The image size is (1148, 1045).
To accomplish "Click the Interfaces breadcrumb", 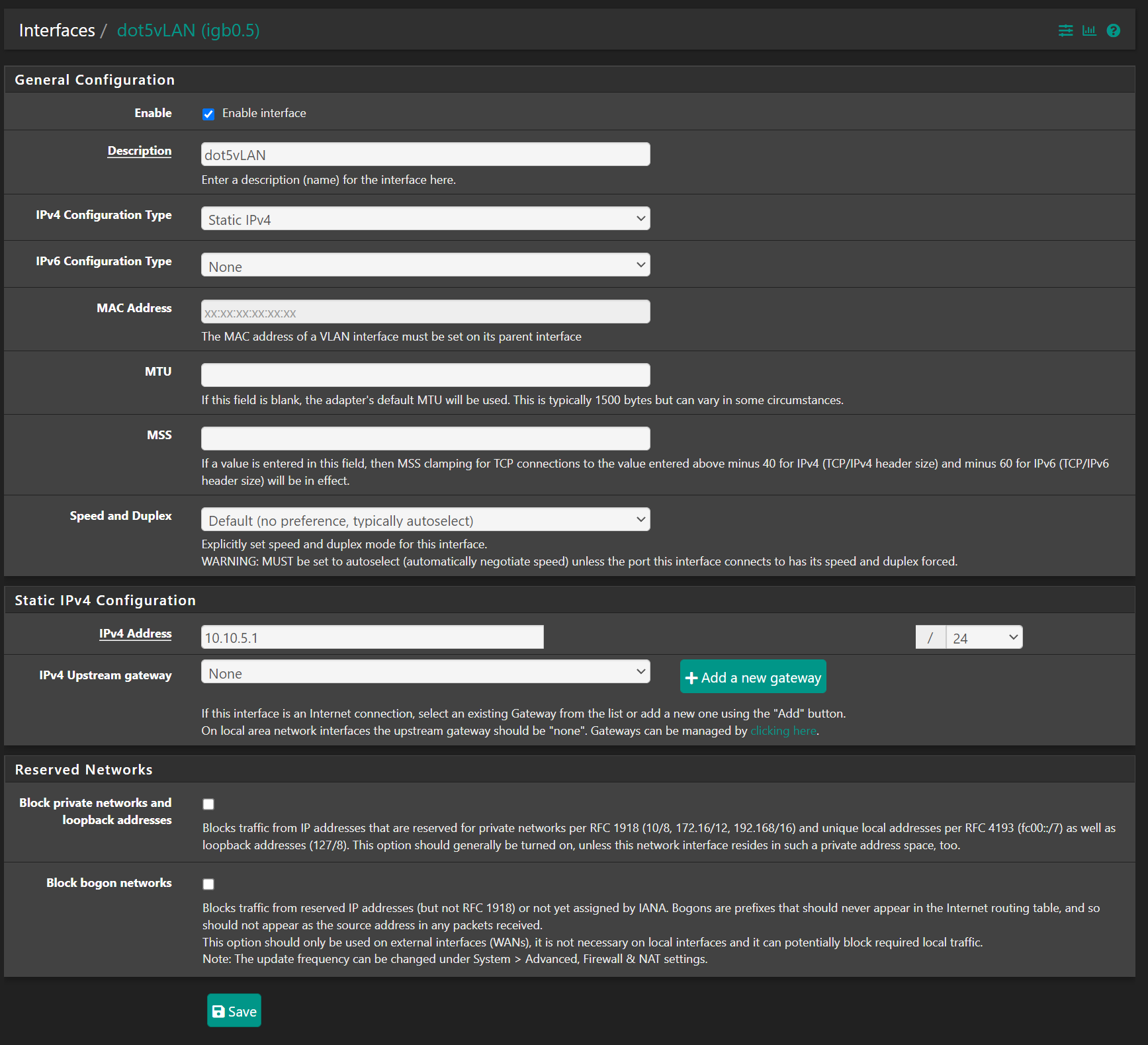I will [57, 30].
